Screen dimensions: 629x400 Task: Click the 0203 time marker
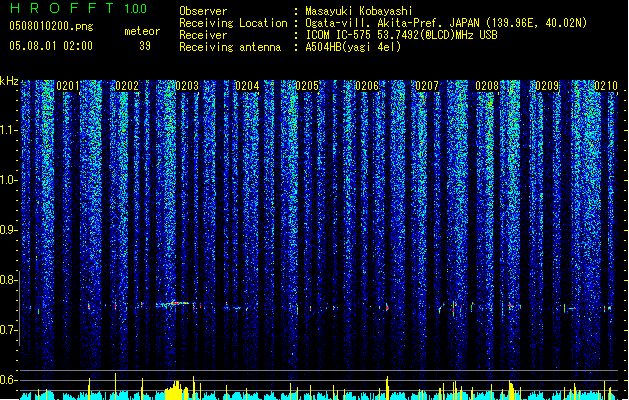[x=187, y=86]
